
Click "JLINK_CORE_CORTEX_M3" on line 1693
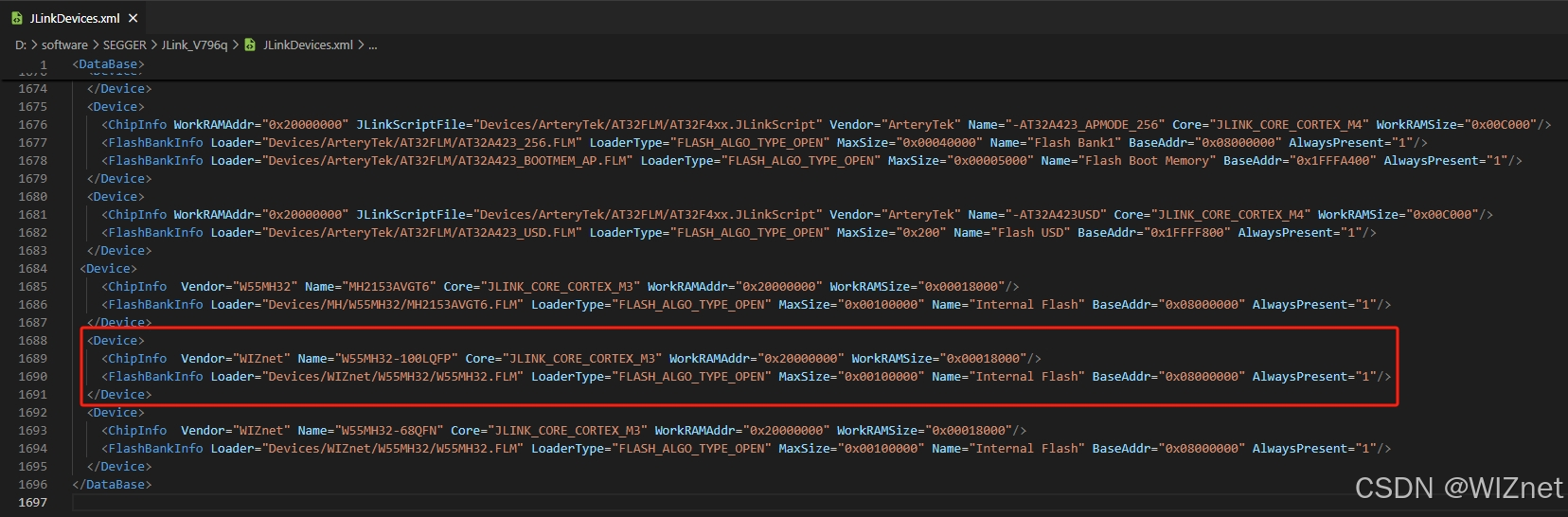click(x=567, y=430)
